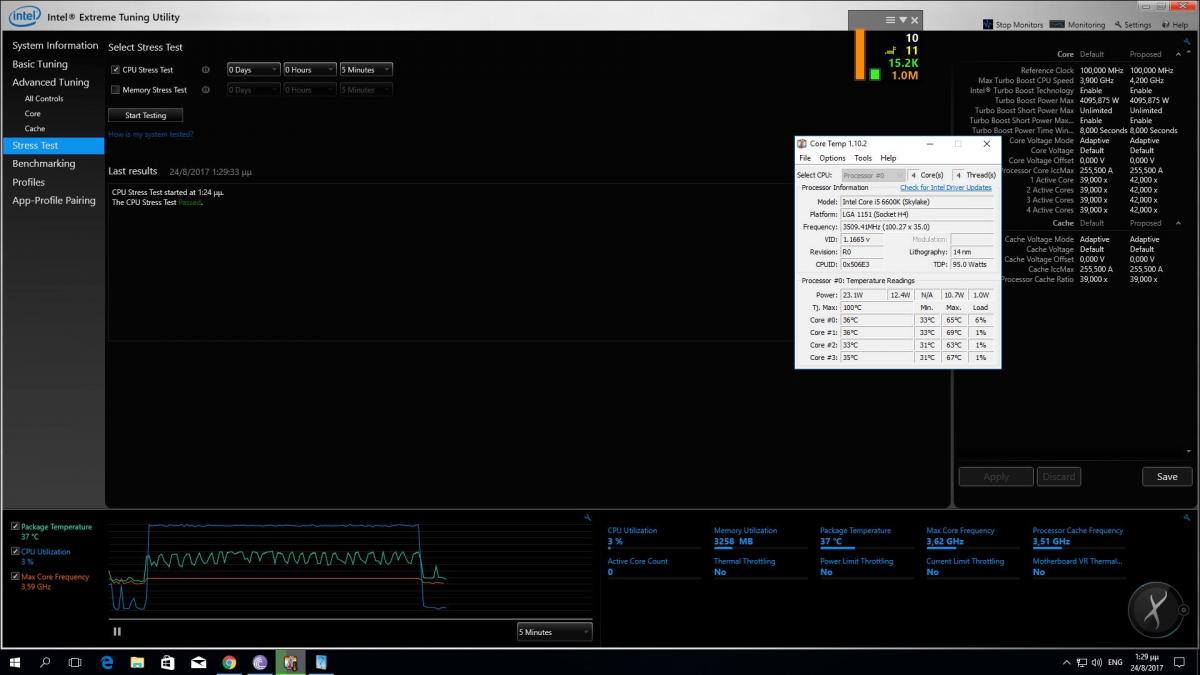Open File Explorer from taskbar
This screenshot has height=675, width=1200.
pyautogui.click(x=137, y=662)
